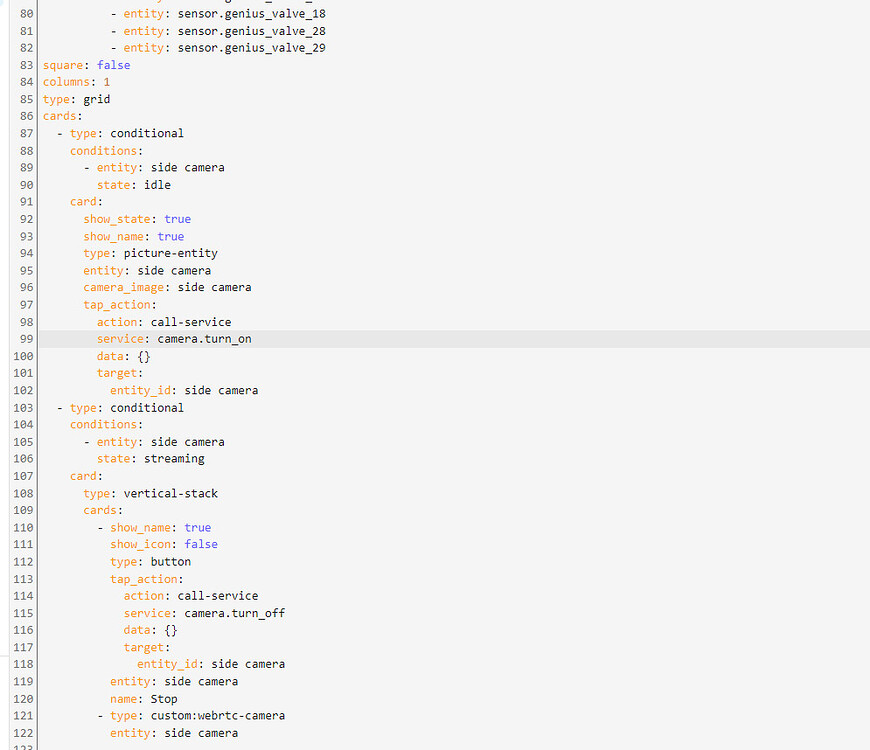This screenshot has width=870, height=750.
Task: Click the text sensor.genius_valve_18
Action: click(251, 14)
